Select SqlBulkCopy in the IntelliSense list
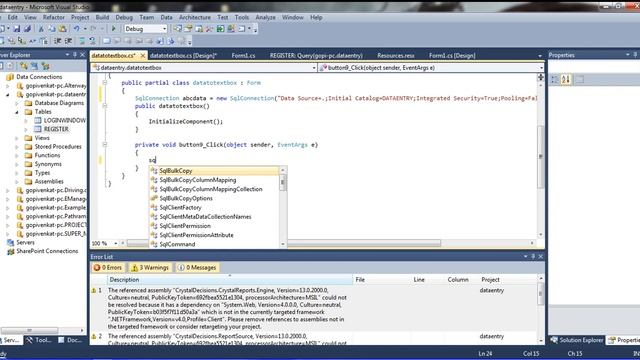Image resolution: width=640 pixels, height=360 pixels. 214,171
